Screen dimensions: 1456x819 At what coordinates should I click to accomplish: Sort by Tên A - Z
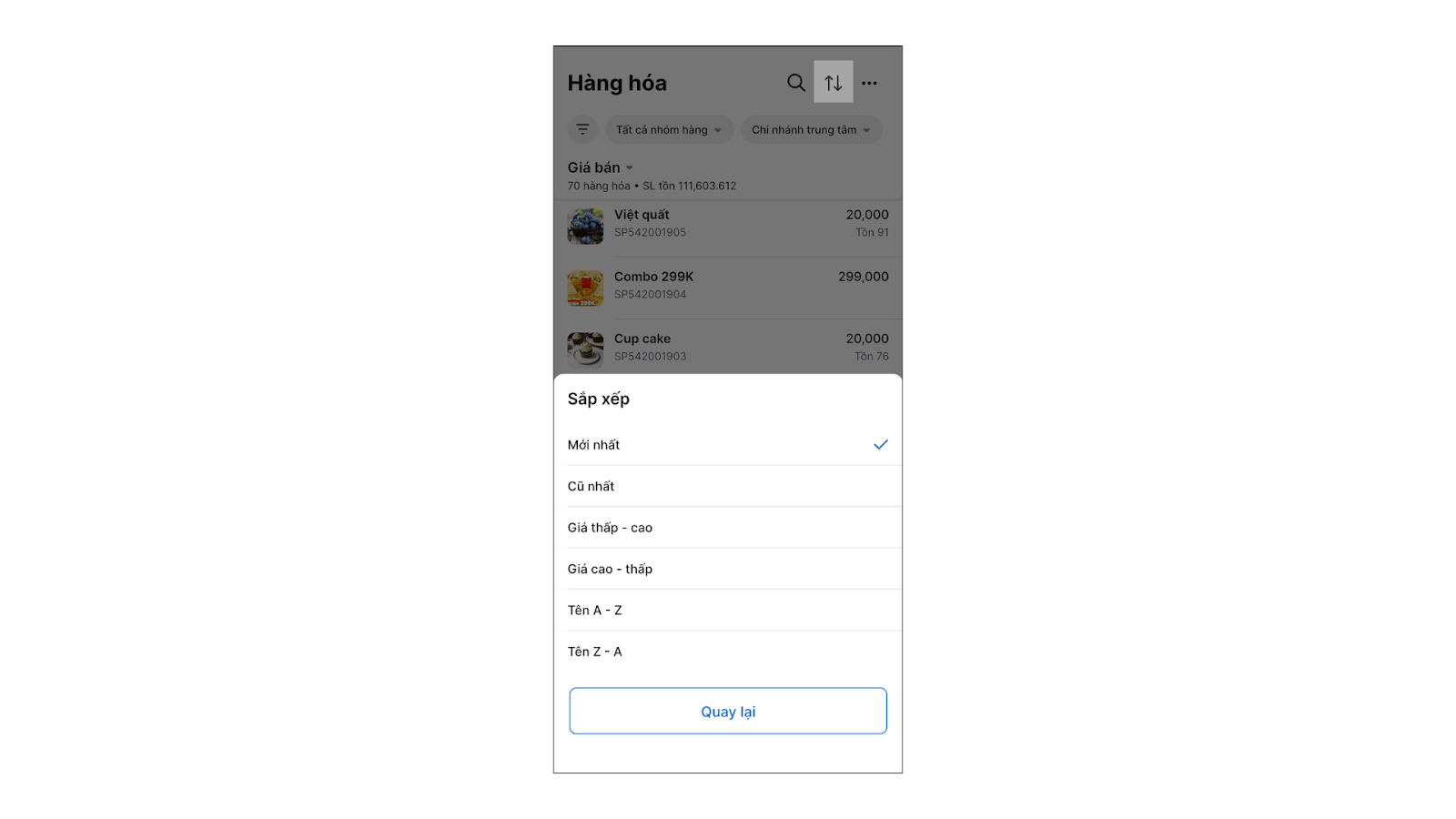(595, 611)
